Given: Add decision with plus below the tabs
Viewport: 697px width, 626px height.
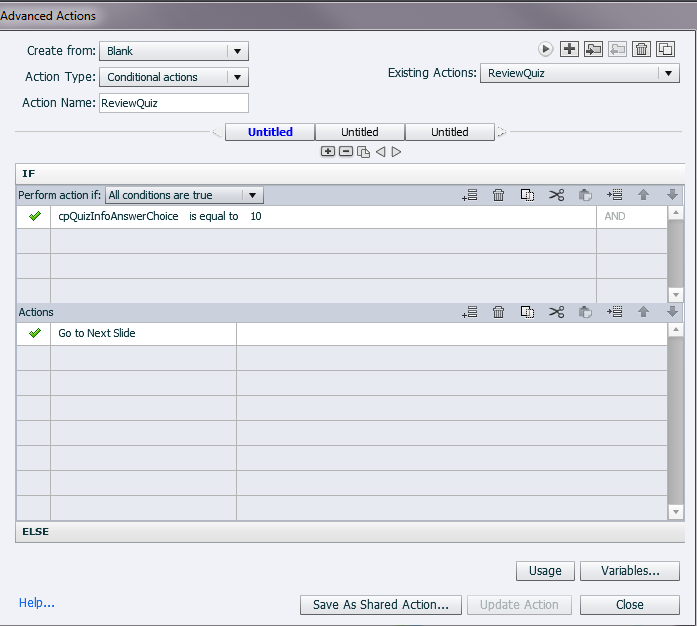Looking at the screenshot, I should pos(327,151).
